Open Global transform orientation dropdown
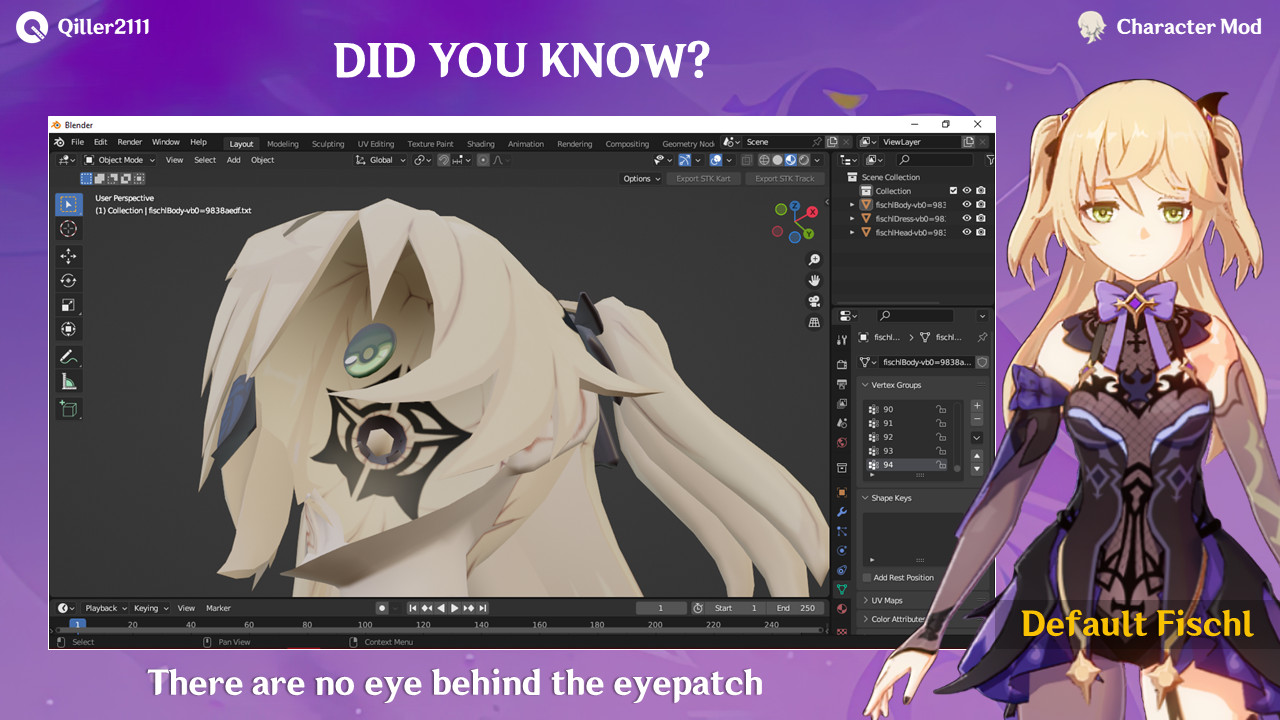1280x720 pixels. click(382, 160)
